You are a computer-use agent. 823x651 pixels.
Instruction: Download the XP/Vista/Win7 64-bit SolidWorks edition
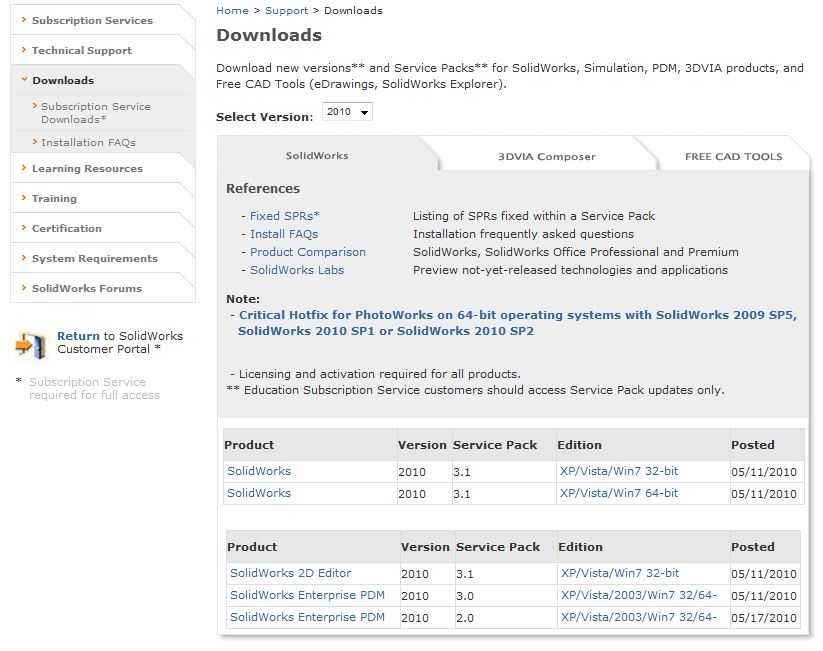pyautogui.click(x=619, y=493)
